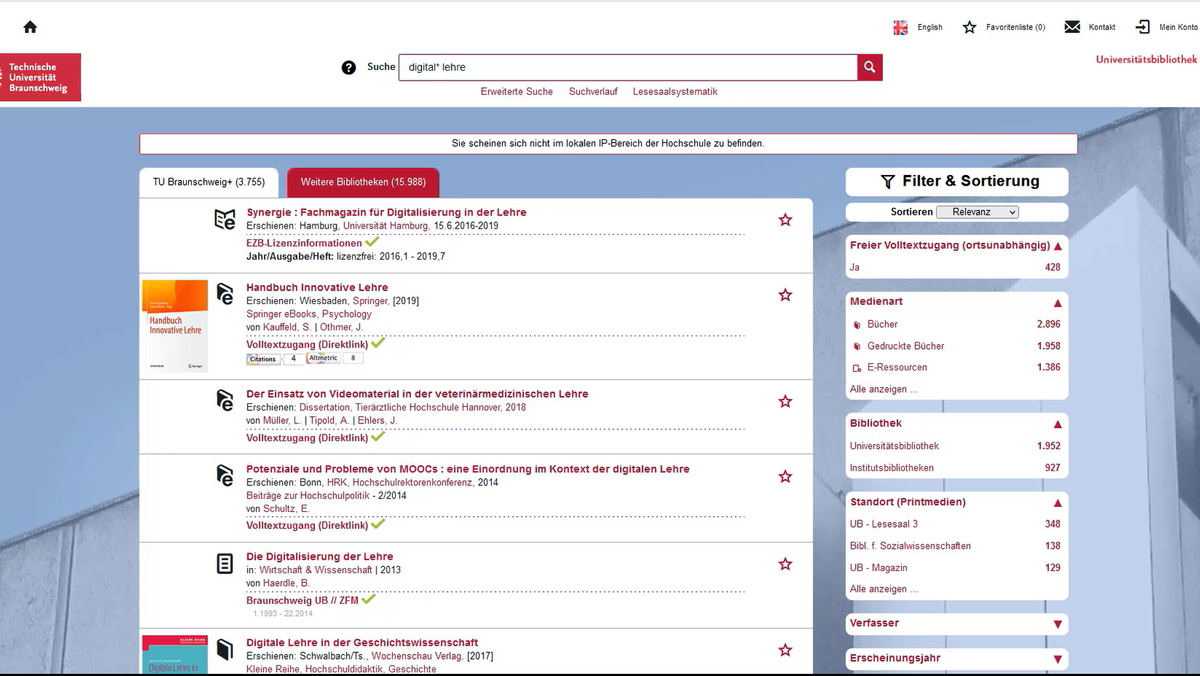Click the magnifier search button

(870, 67)
